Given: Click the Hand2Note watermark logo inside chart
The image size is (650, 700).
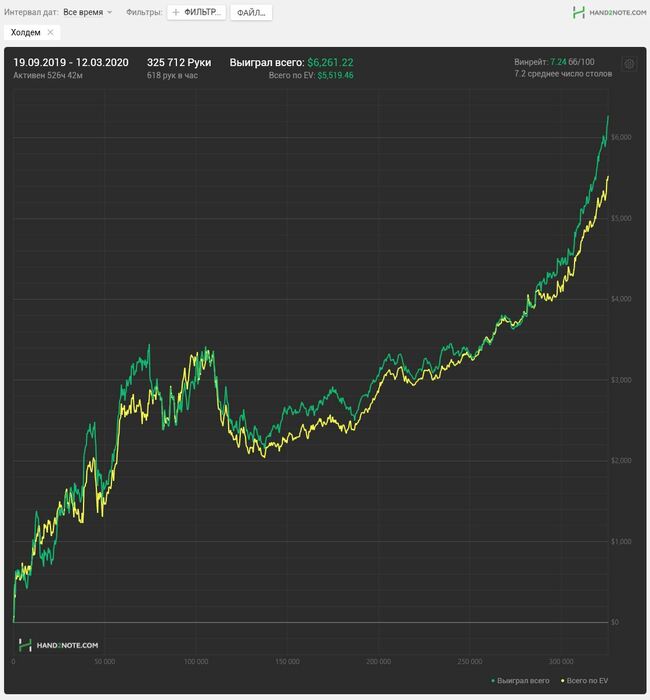Looking at the screenshot, I should click(x=58, y=645).
